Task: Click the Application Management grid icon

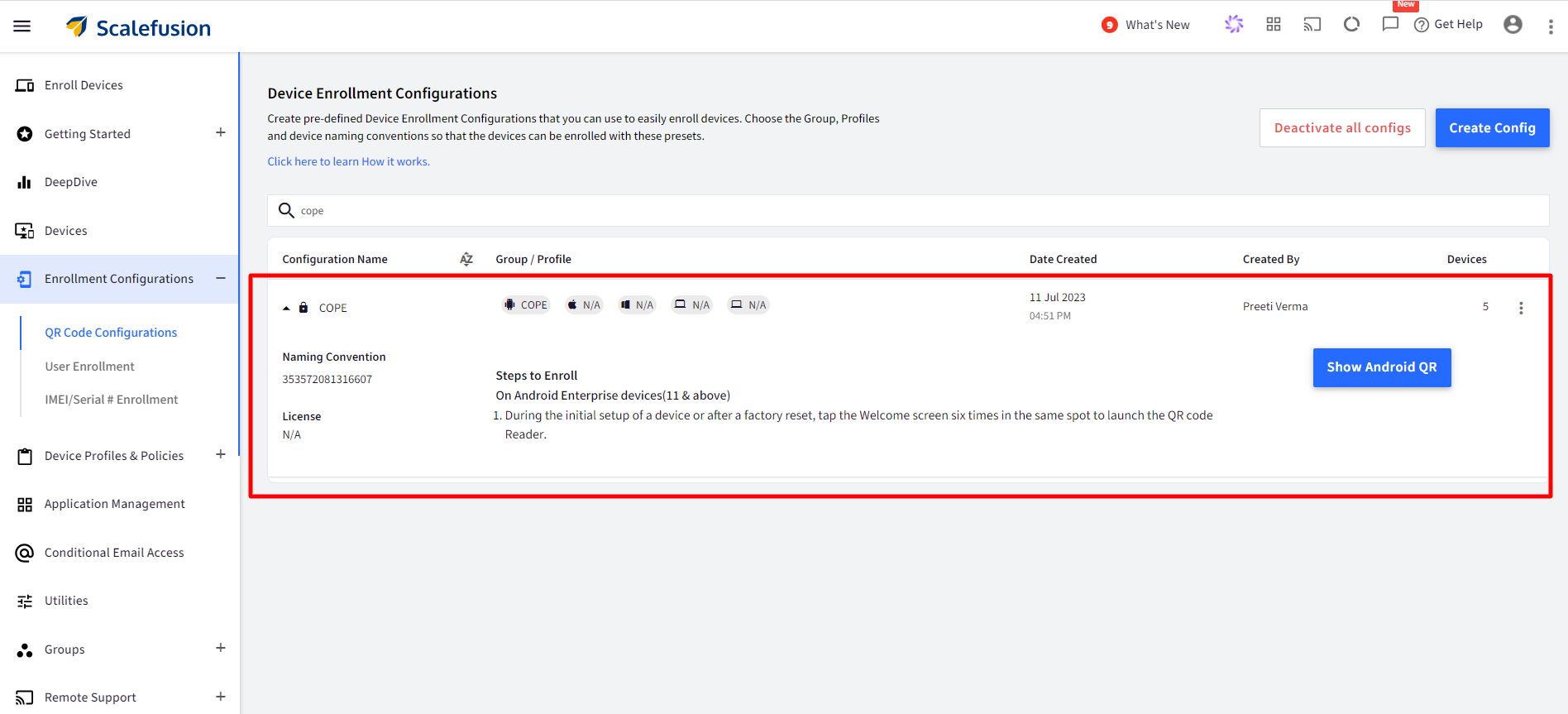Action: tap(25, 505)
